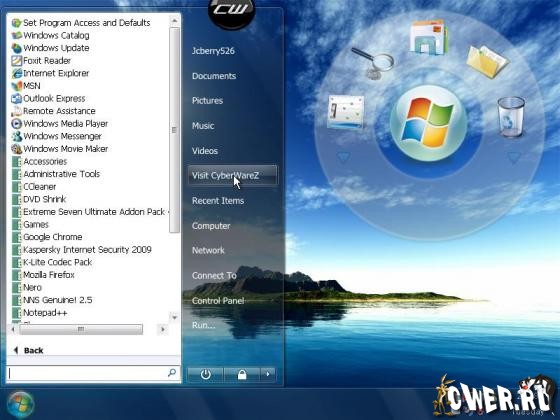Image resolution: width=560 pixels, height=420 pixels.
Task: Expand the Google Chrome folder
Action: coord(47,237)
